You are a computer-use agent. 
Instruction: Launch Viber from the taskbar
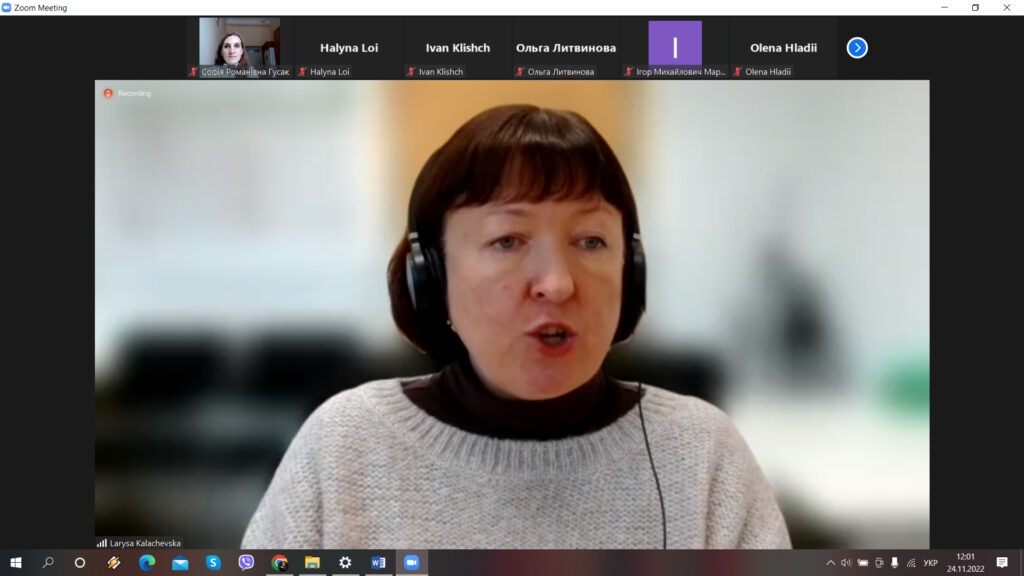(246, 562)
